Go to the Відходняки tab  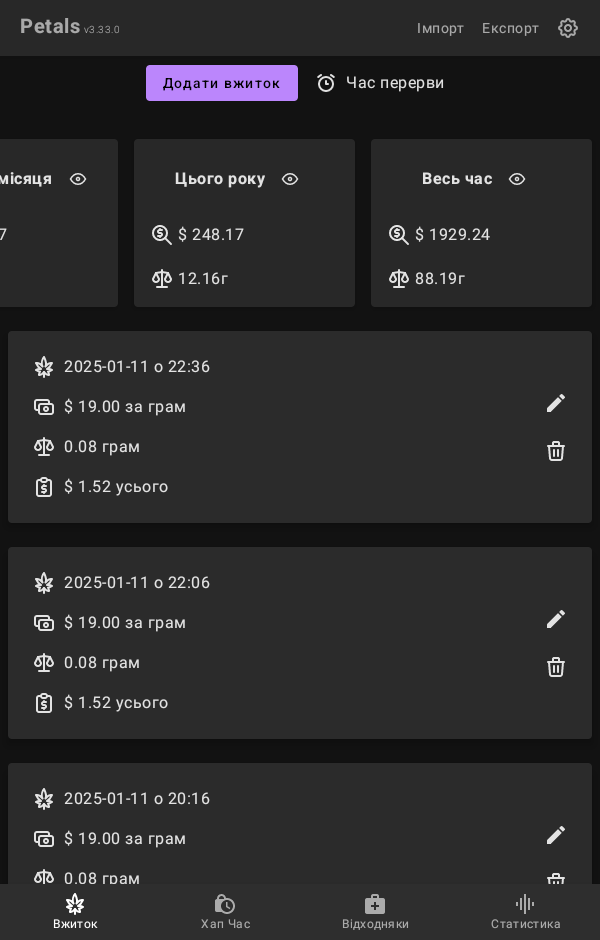[x=375, y=911]
